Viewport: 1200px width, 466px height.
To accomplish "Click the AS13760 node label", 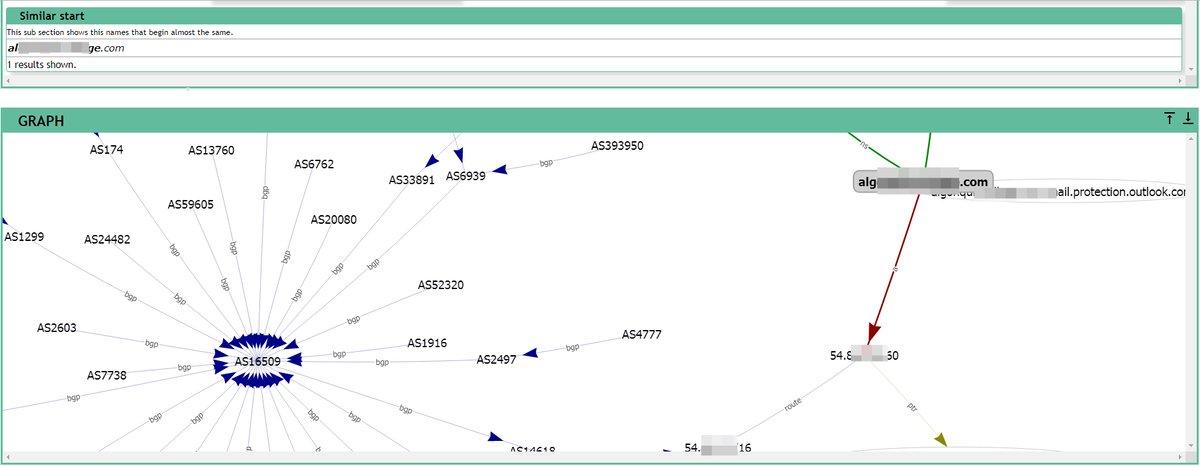I will [211, 151].
